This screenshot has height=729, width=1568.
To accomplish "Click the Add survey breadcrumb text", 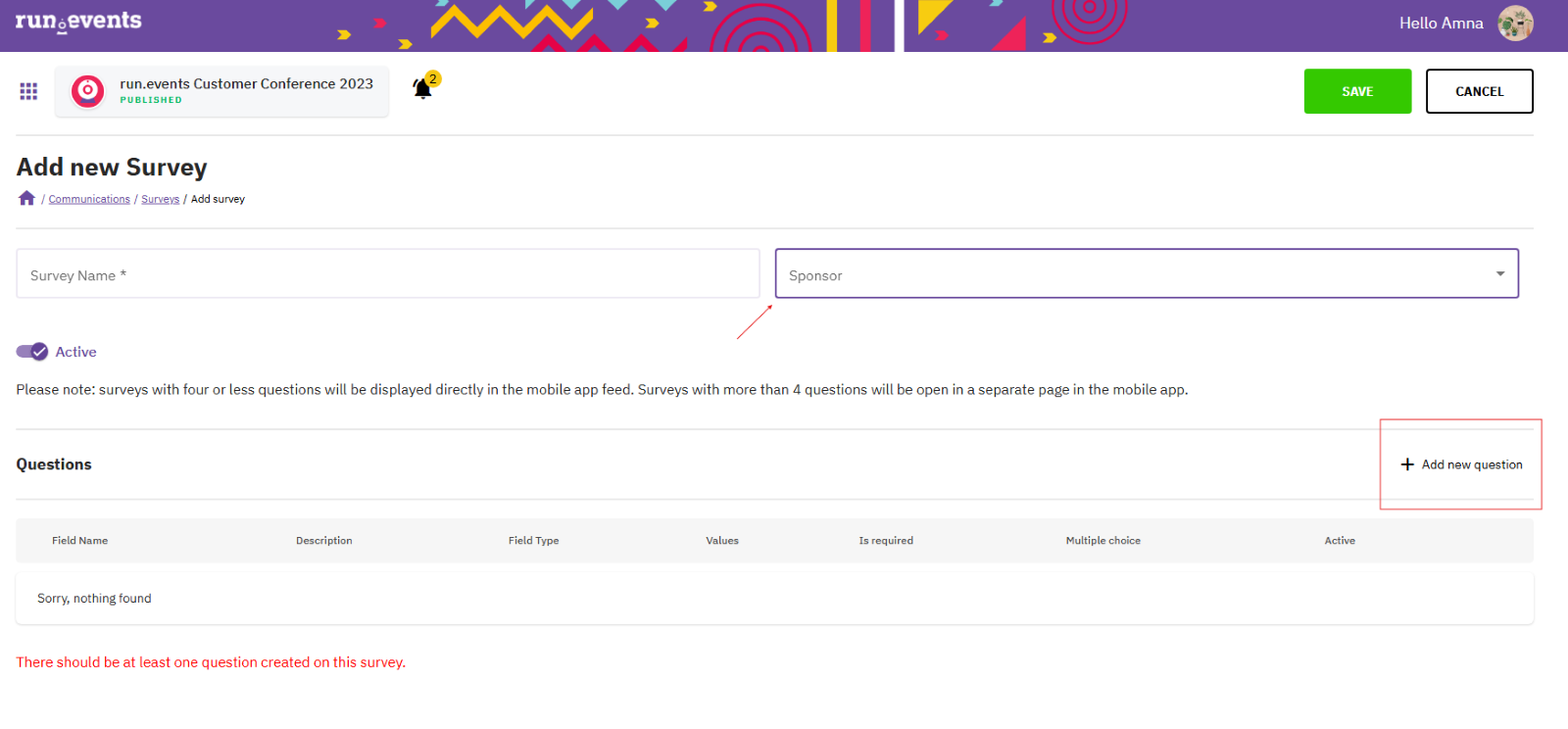I will tap(218, 199).
